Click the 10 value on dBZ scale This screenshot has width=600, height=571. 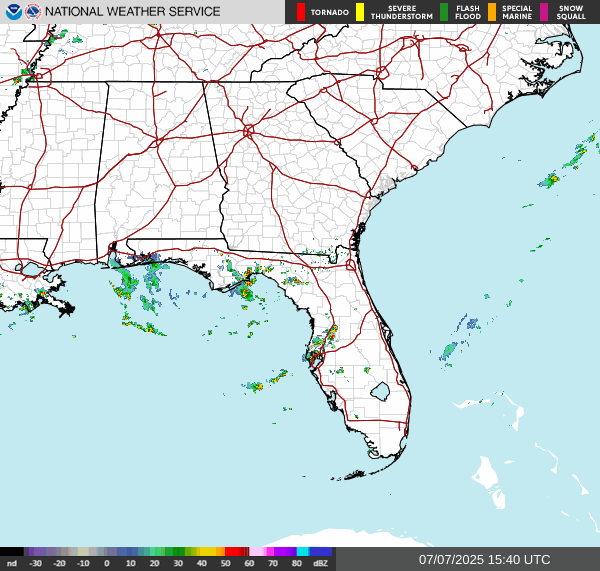[x=130, y=563]
